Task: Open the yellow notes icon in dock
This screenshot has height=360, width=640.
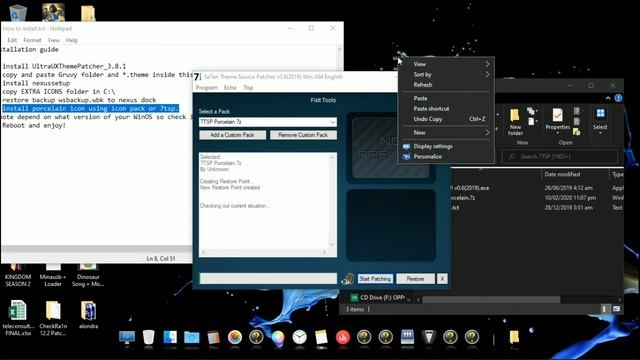Action: coord(321,338)
